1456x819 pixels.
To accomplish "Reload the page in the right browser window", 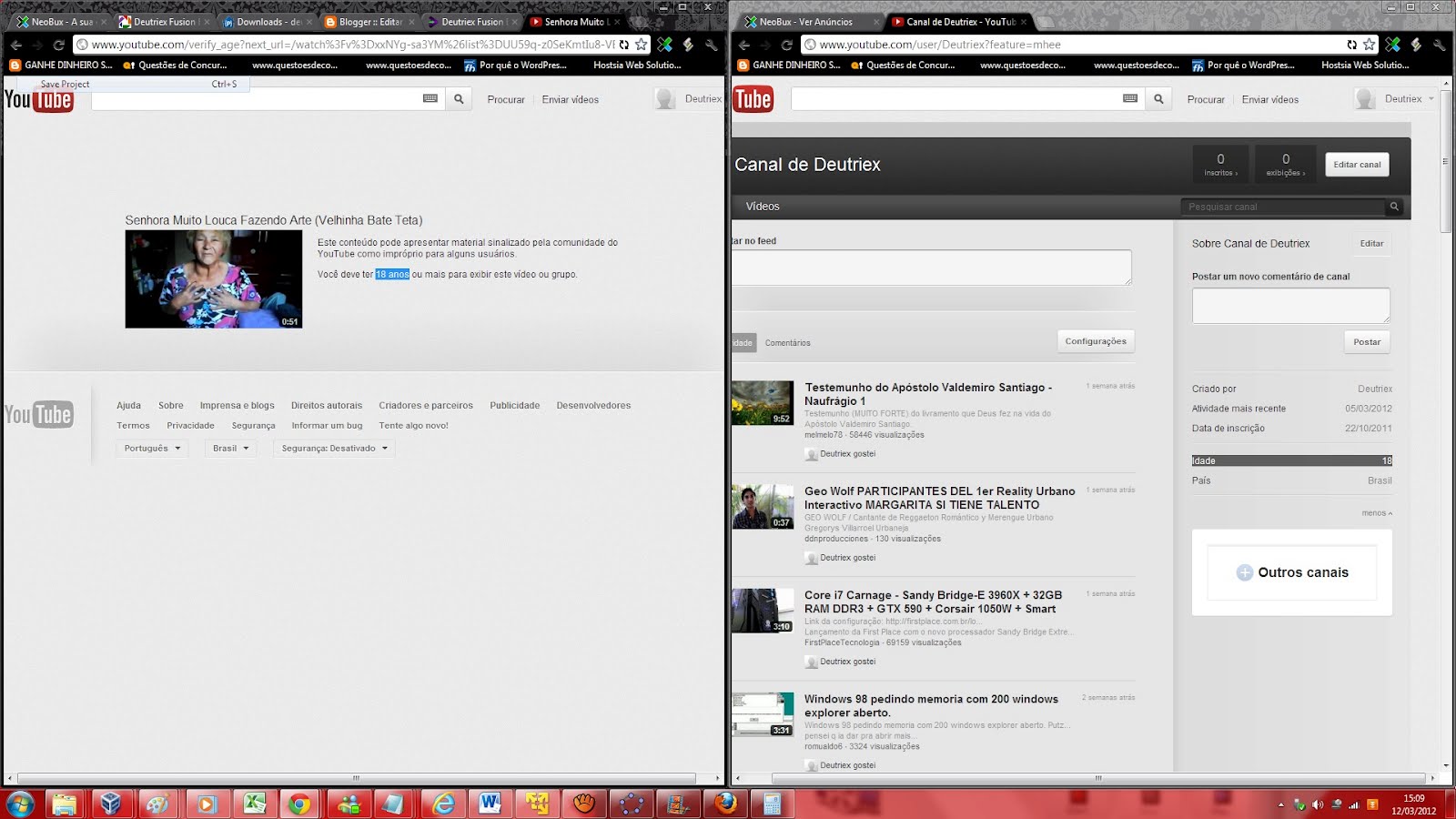I will coord(787,45).
